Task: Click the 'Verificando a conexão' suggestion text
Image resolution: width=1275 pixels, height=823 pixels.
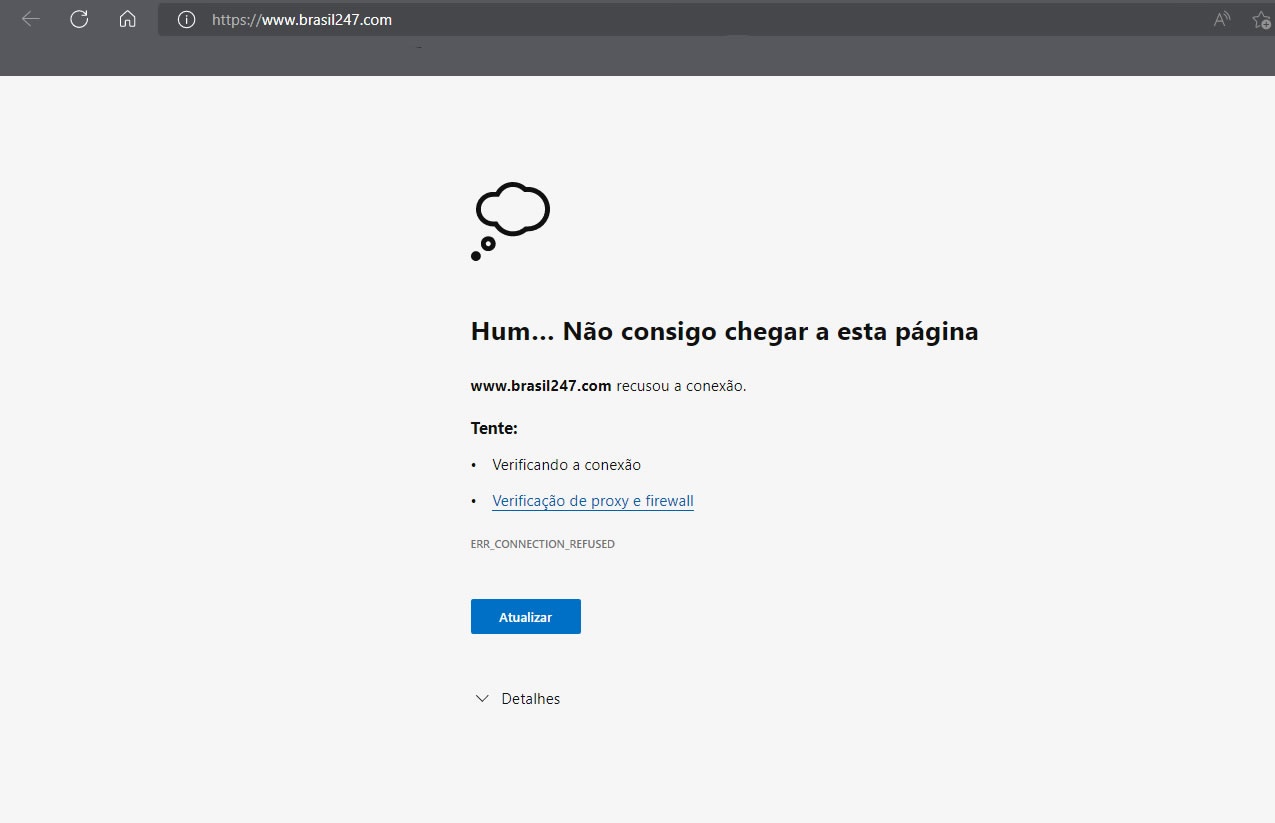Action: (566, 465)
